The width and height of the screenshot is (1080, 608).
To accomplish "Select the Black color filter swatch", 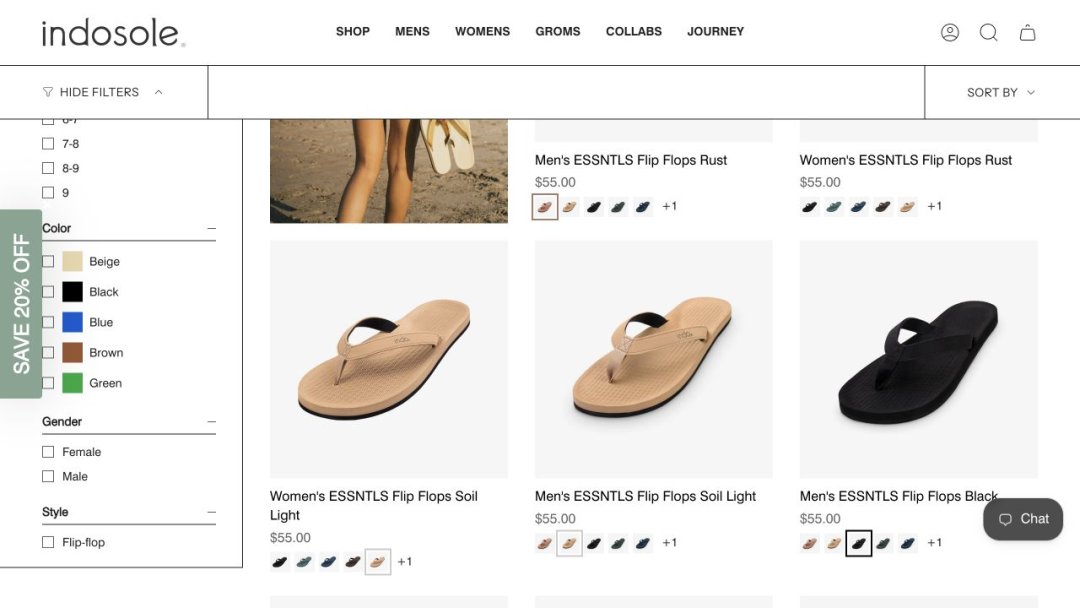I will point(72,292).
